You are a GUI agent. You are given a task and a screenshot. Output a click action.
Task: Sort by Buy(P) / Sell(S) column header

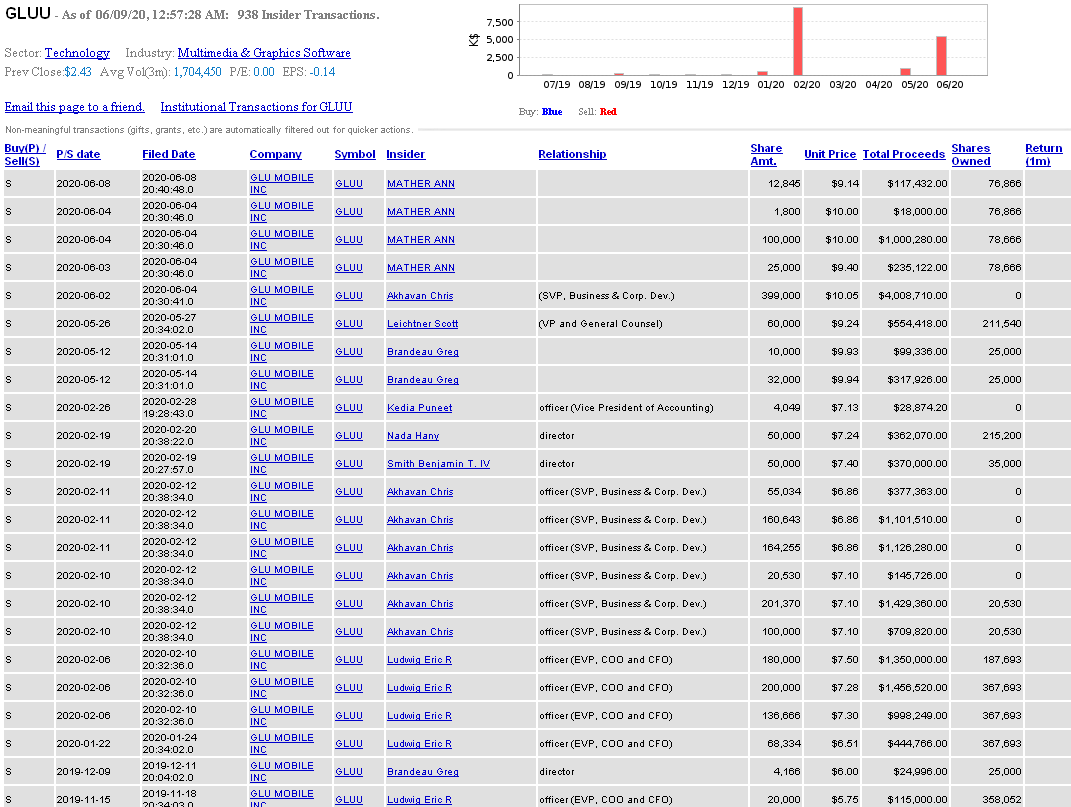coord(25,154)
